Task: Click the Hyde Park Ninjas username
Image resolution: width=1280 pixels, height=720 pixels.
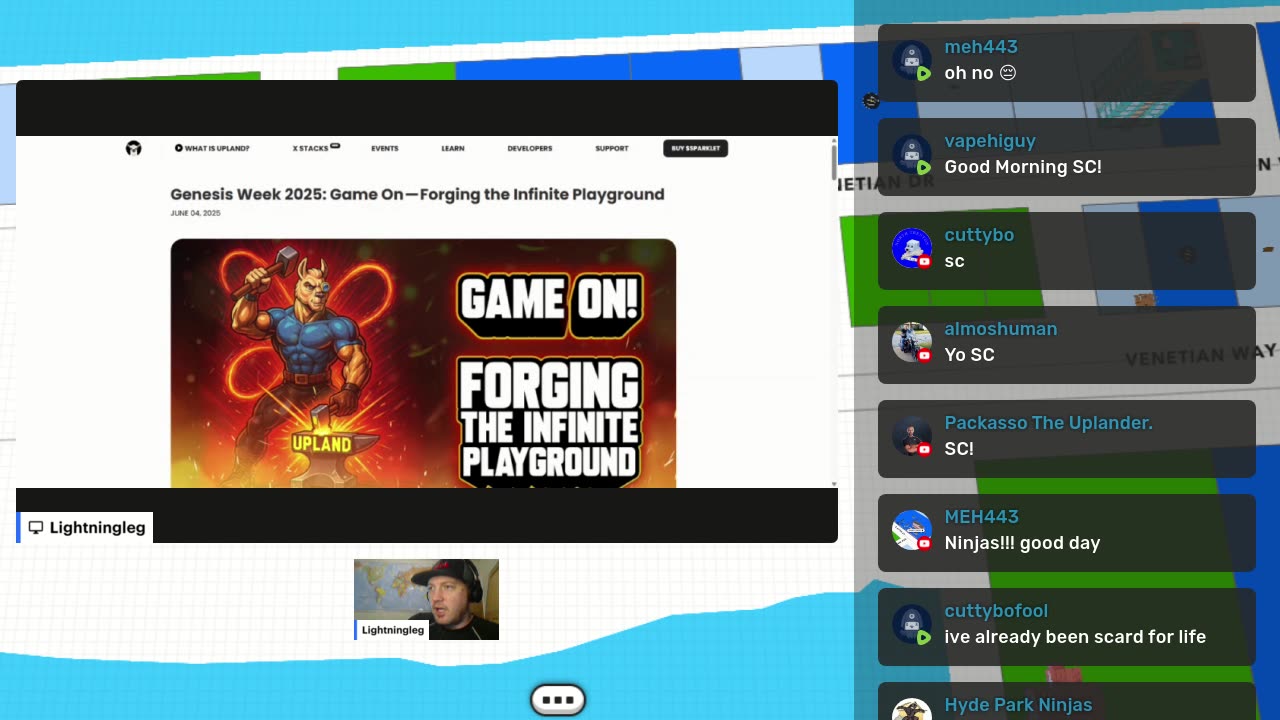Action: click(x=1018, y=705)
